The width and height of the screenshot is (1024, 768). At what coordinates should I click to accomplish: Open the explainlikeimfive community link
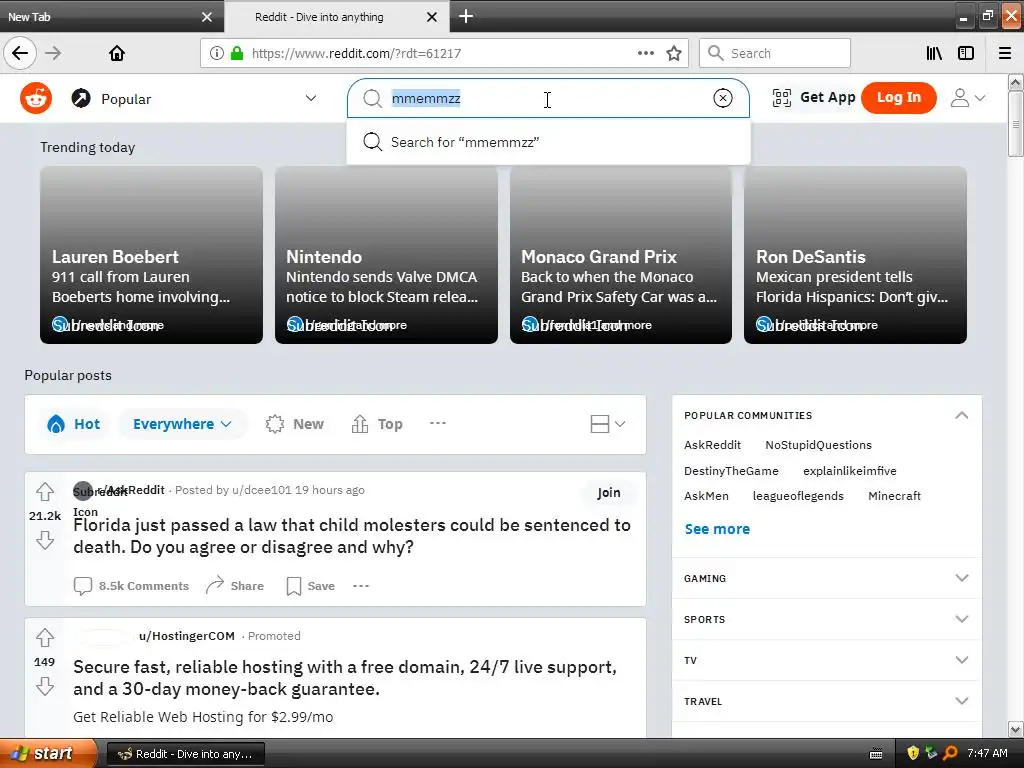pos(850,471)
